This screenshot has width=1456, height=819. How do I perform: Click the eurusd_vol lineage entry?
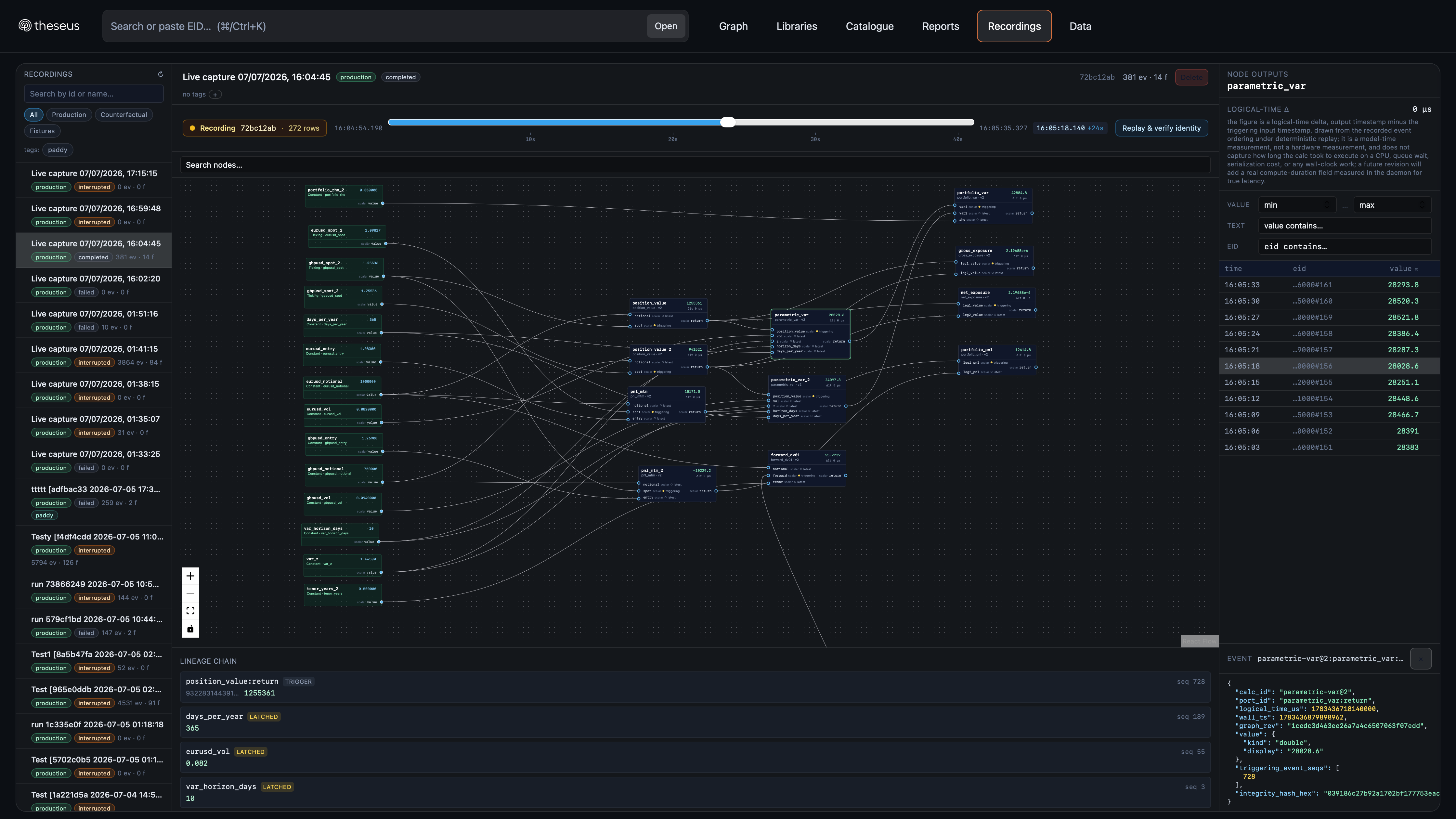[695, 757]
